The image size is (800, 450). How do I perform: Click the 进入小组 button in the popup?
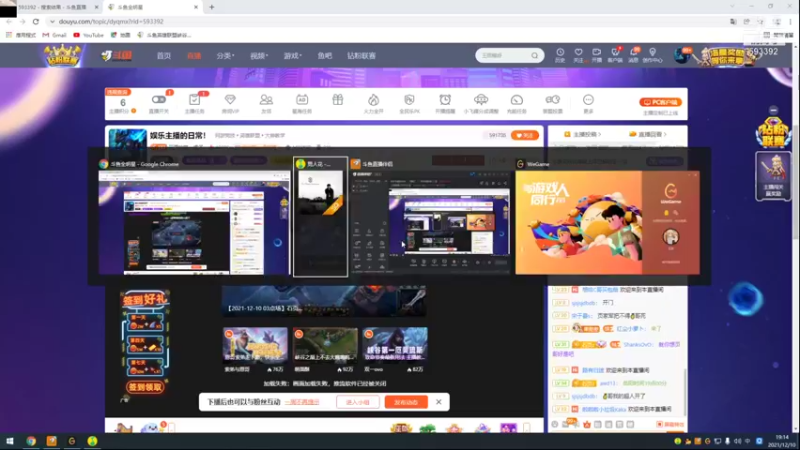(x=358, y=402)
